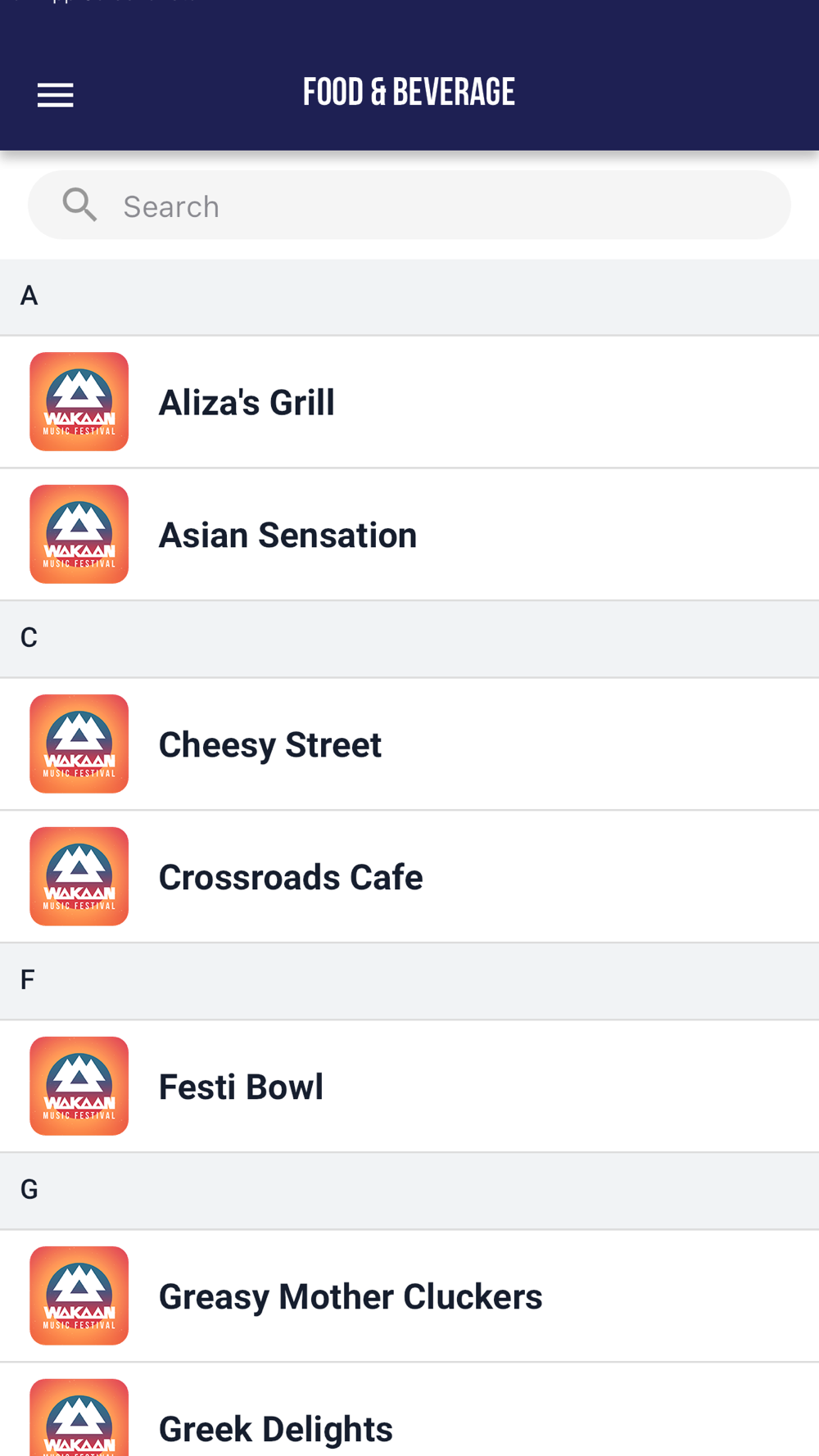
Task: Tap the Wakaan logo beside Greek Delights
Action: click(79, 1418)
